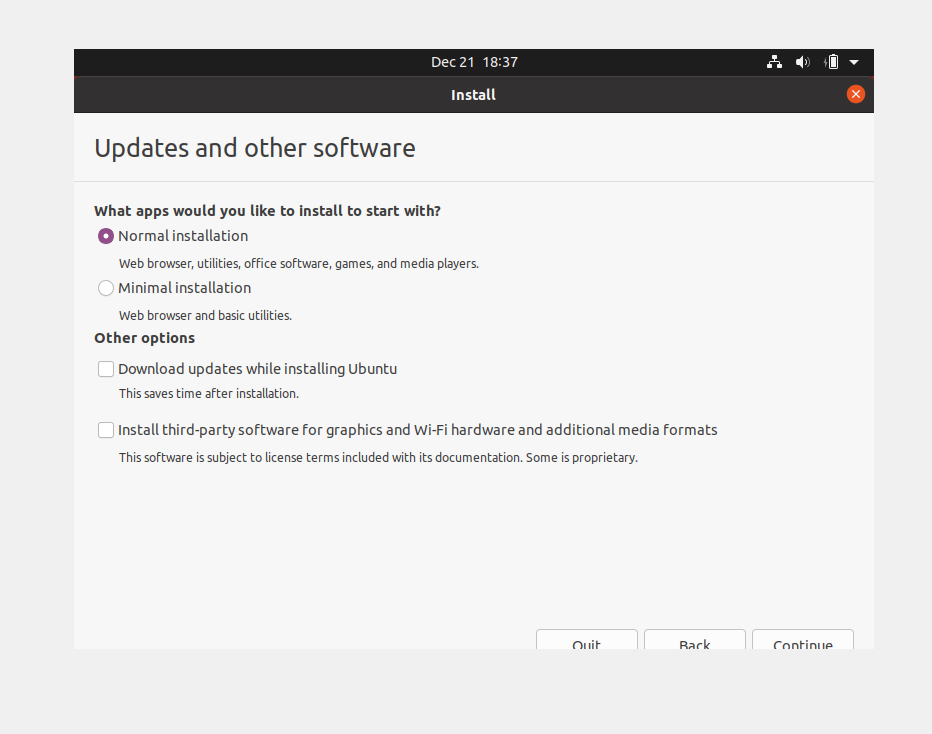The height and width of the screenshot is (734, 932).
Task: Click the "Normal installation" label text
Action: point(183,236)
